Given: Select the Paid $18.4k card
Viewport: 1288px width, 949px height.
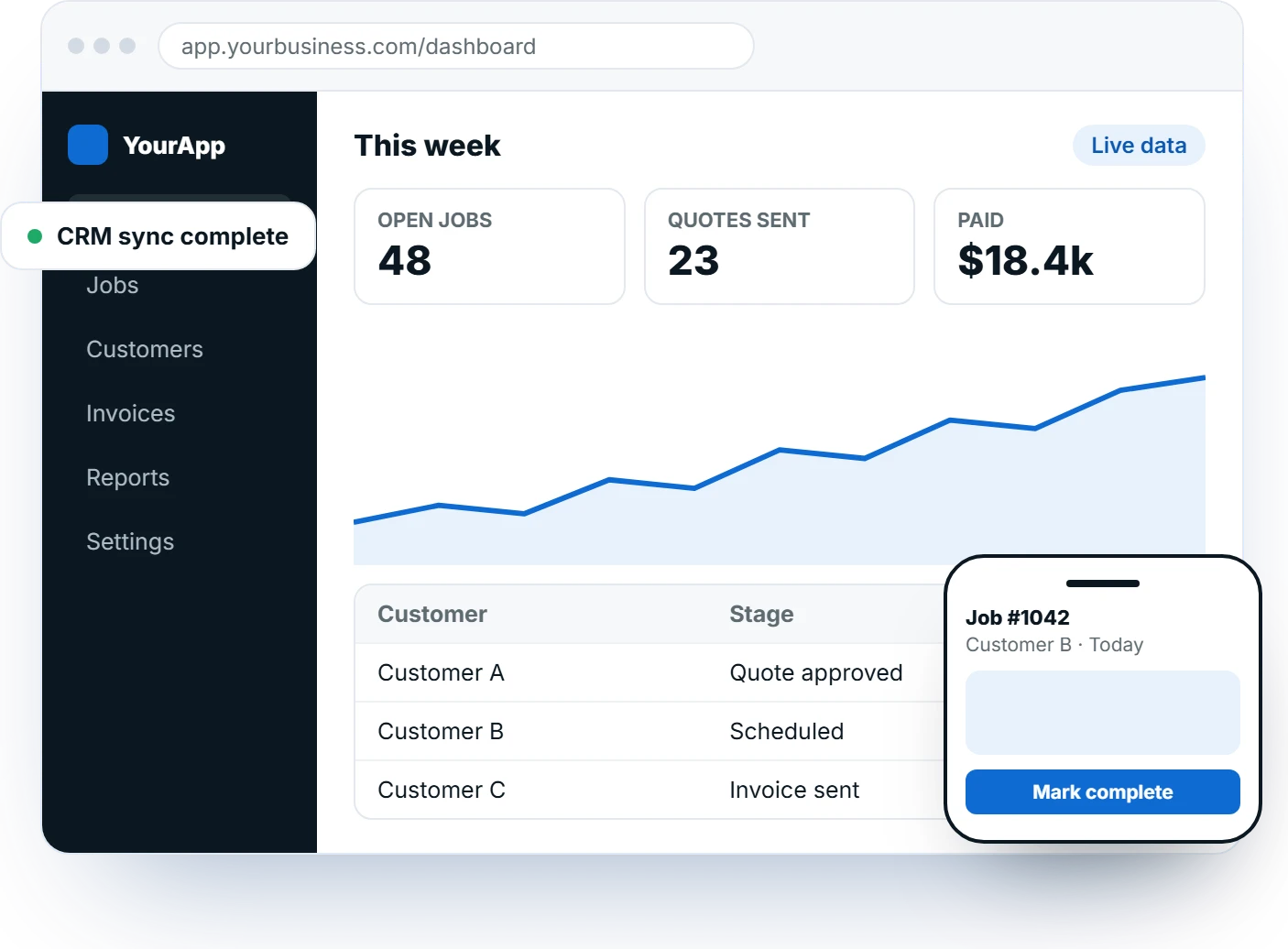Looking at the screenshot, I should [x=1069, y=246].
